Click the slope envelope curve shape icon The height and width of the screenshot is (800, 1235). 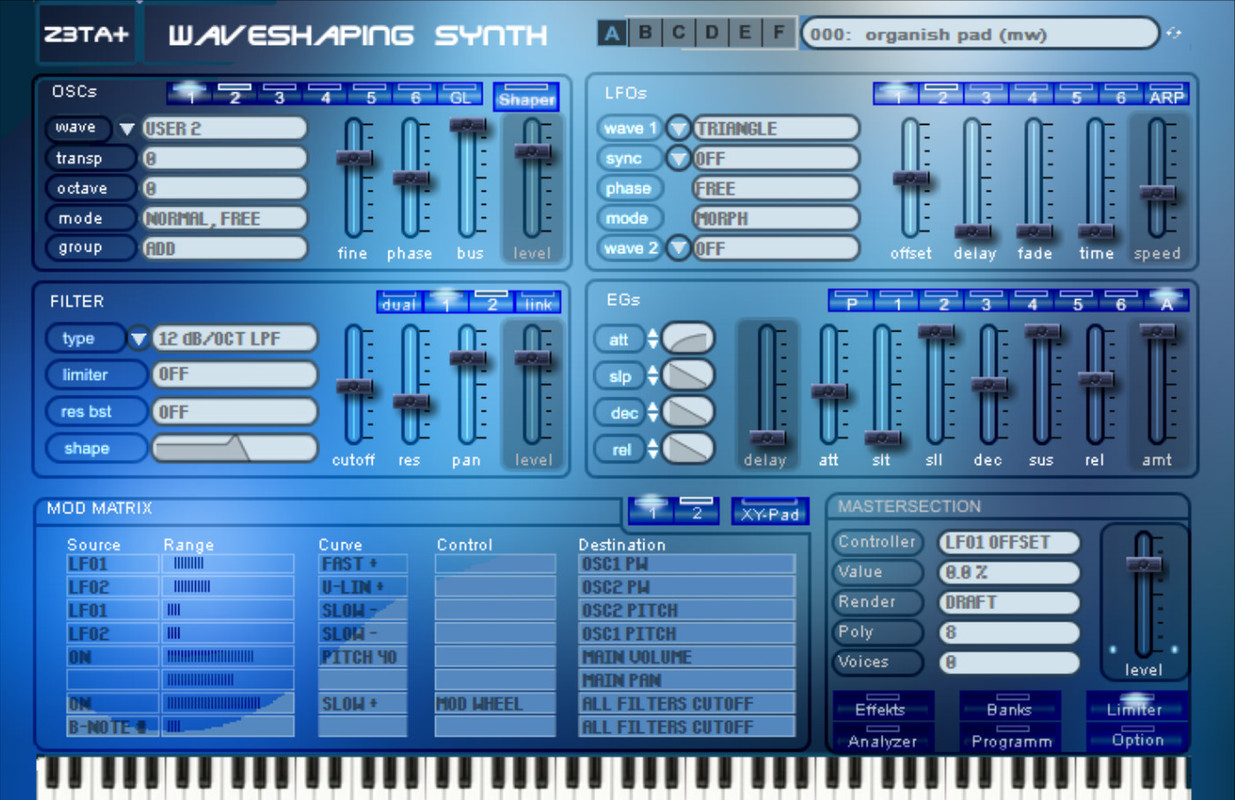688,375
